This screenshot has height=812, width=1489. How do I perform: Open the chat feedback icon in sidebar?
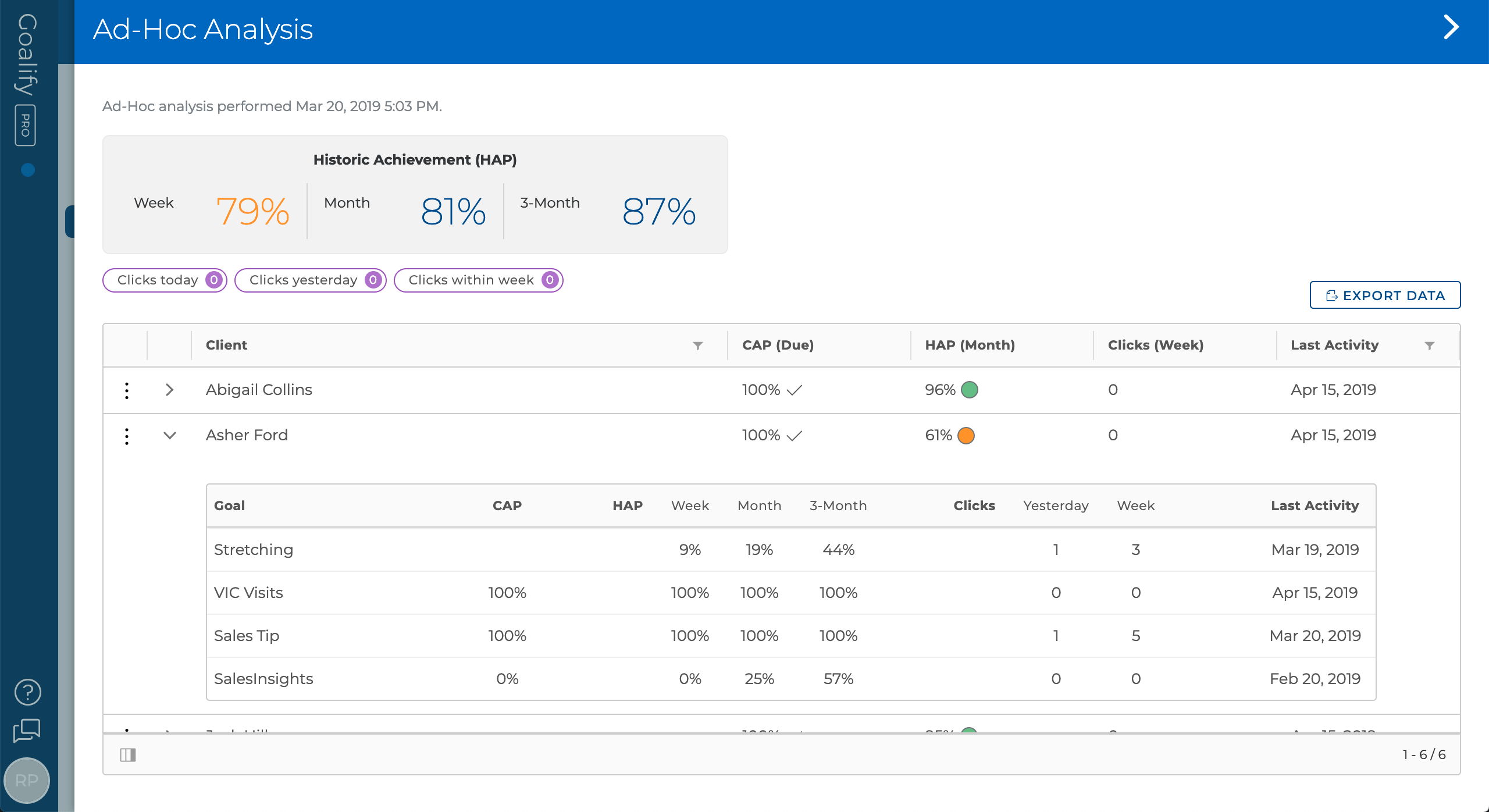[27, 732]
